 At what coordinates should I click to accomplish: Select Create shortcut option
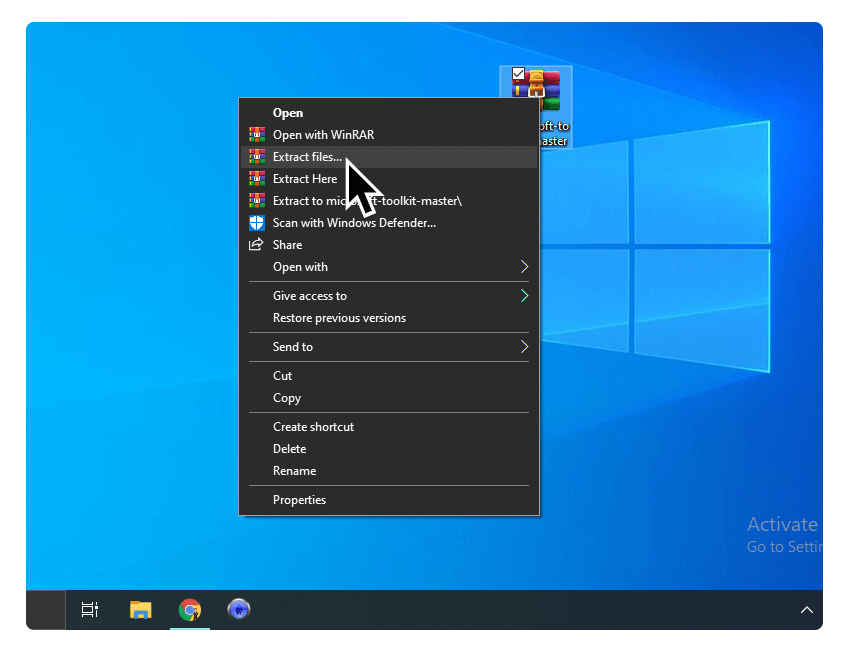tap(389, 427)
